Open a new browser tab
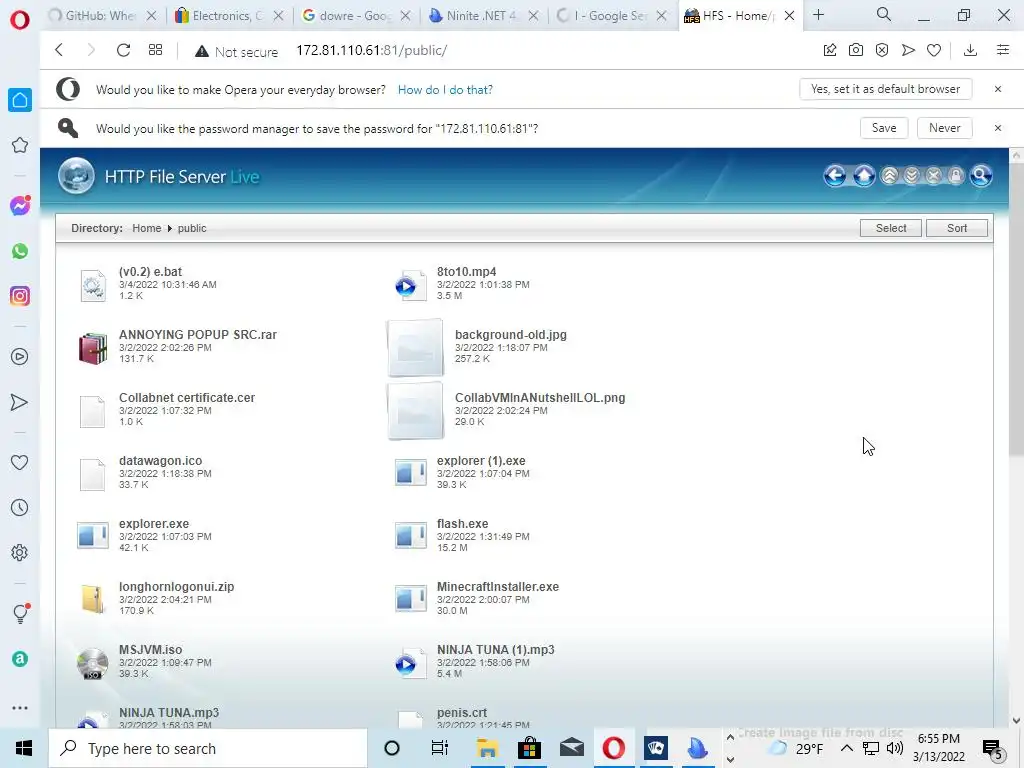 (818, 15)
